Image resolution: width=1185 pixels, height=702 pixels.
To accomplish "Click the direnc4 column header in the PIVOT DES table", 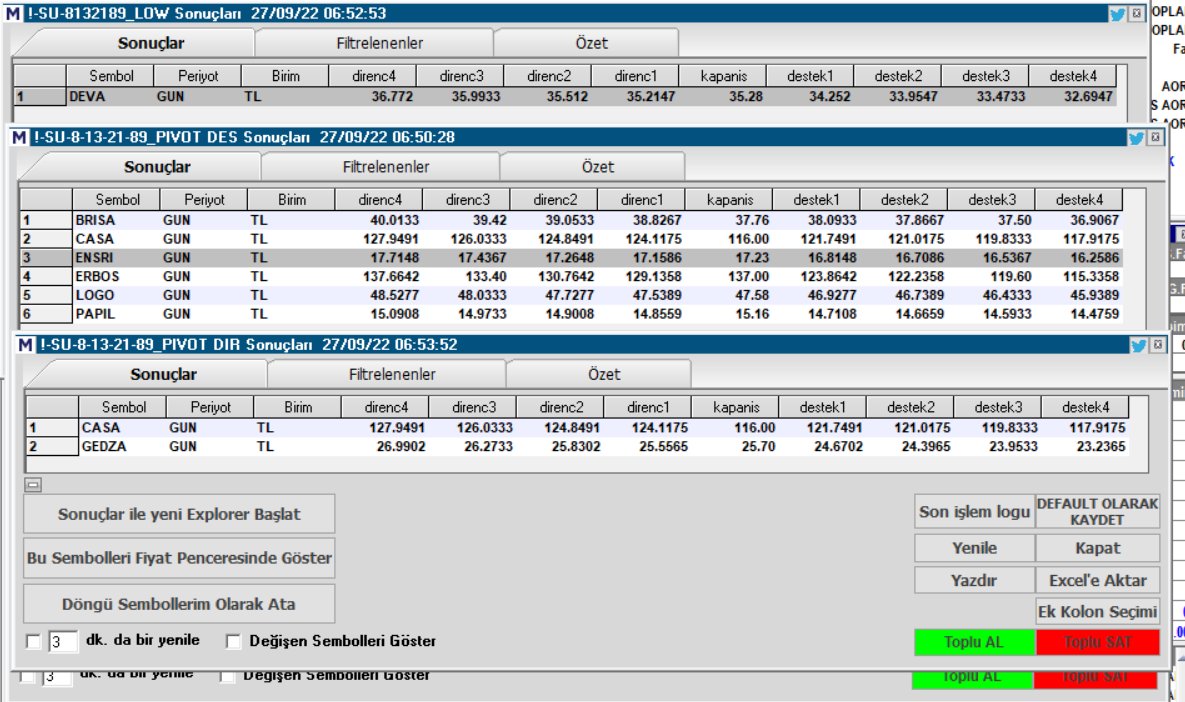I will tap(379, 199).
